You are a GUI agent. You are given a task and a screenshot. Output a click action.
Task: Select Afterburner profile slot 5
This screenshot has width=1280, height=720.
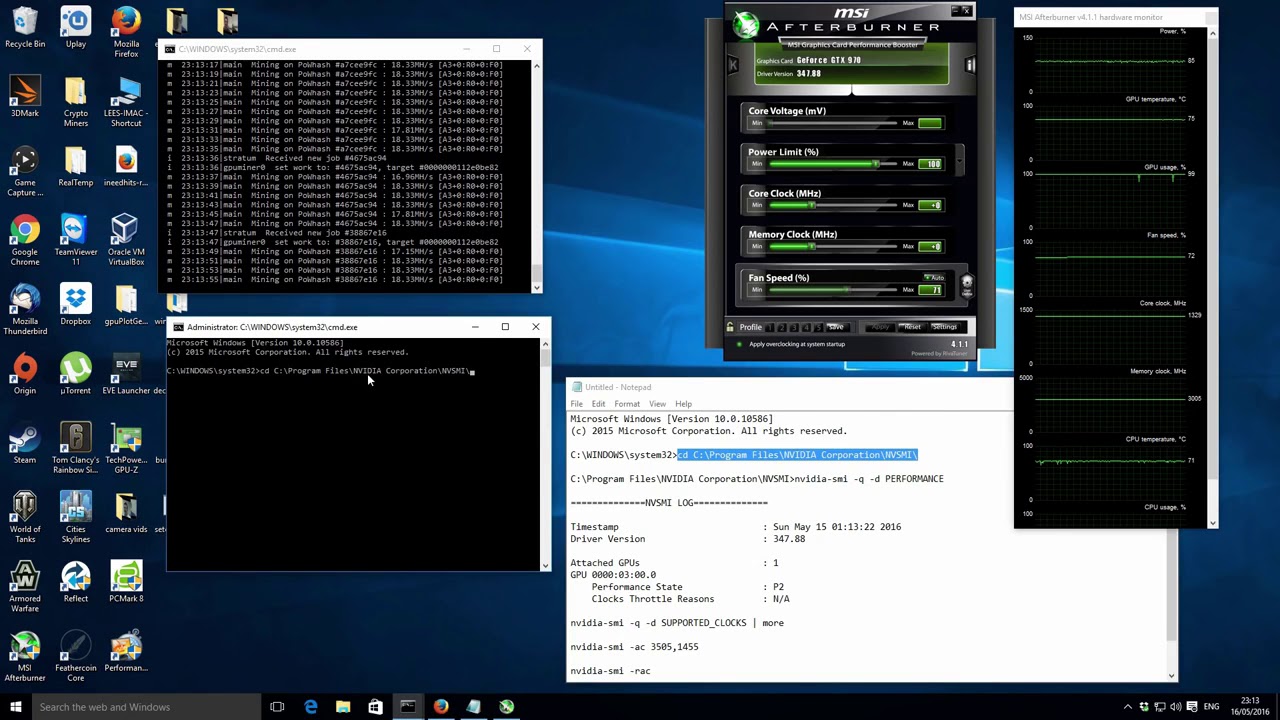click(818, 327)
